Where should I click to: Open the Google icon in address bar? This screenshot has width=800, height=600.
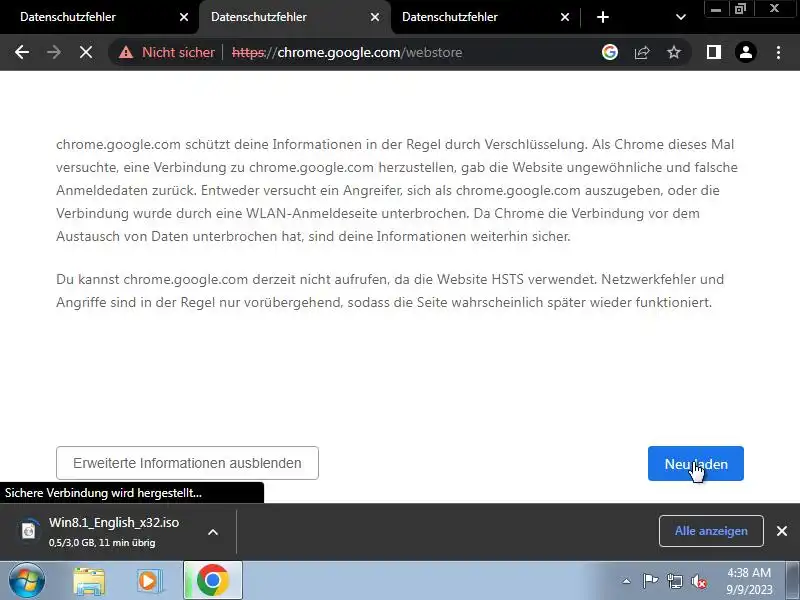tap(609, 52)
